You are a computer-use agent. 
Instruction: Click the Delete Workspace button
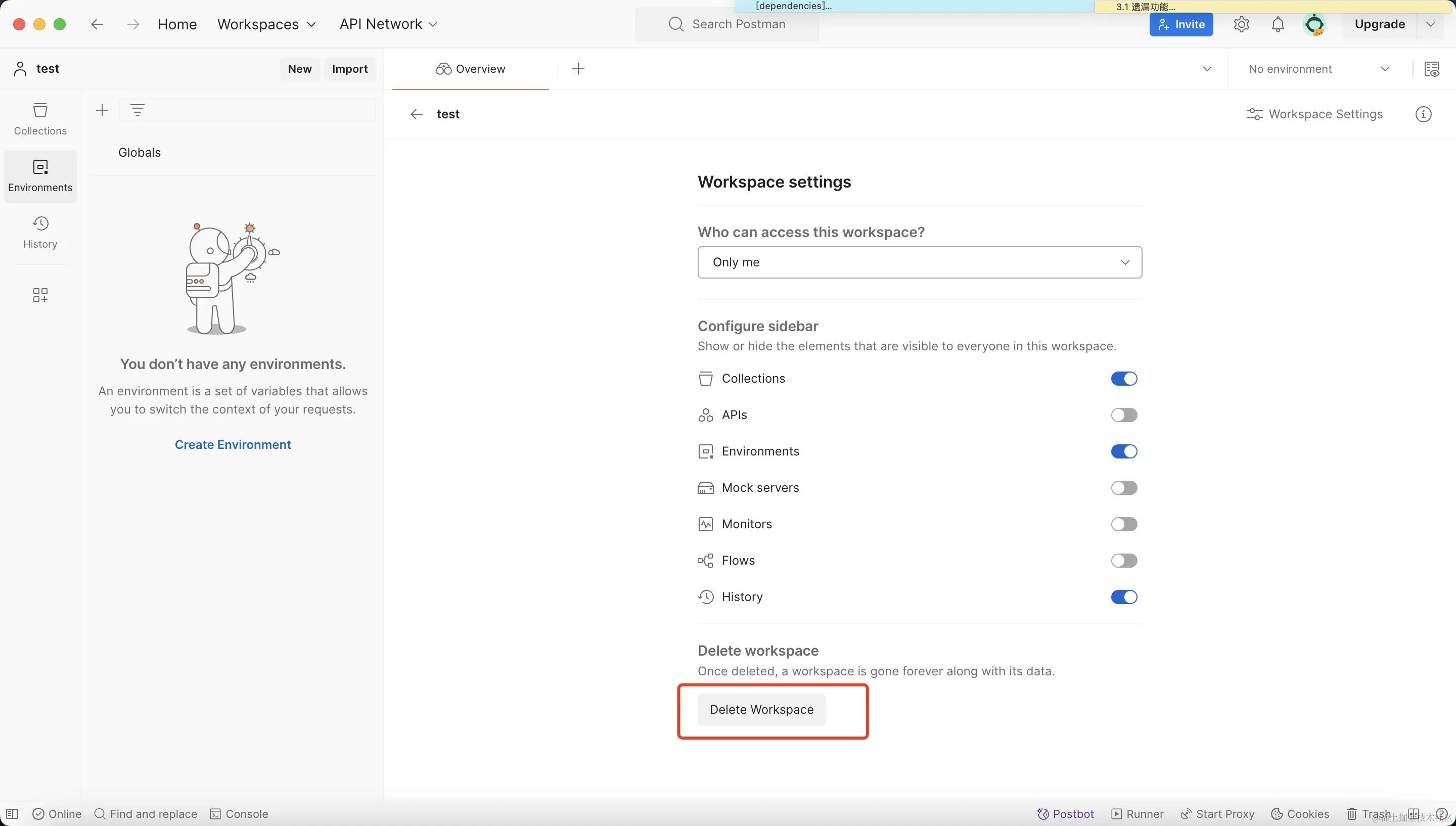[761, 710]
